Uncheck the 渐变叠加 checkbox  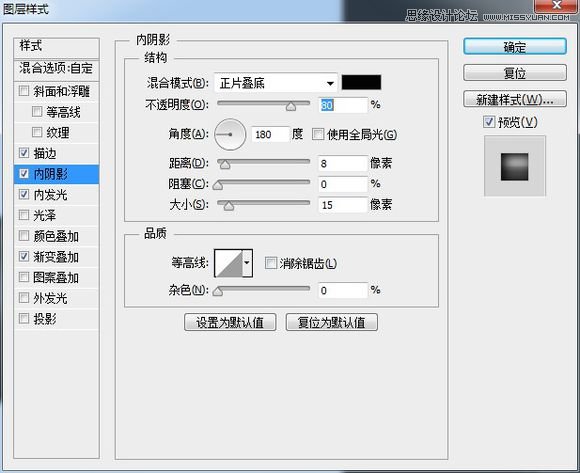[x=24, y=256]
